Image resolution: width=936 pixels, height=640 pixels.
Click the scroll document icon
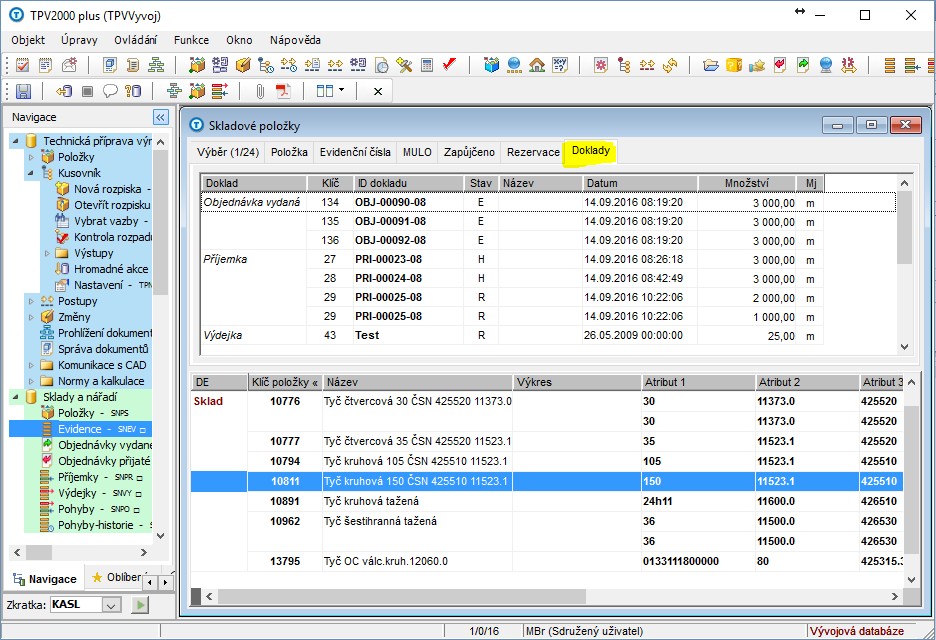[x=133, y=65]
